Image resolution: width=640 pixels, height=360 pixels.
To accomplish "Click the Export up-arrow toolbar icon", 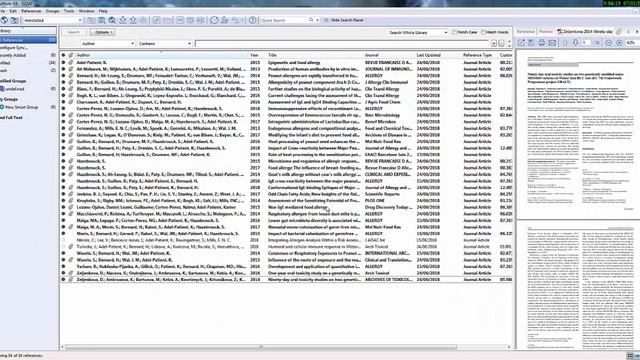I will click(133, 20).
